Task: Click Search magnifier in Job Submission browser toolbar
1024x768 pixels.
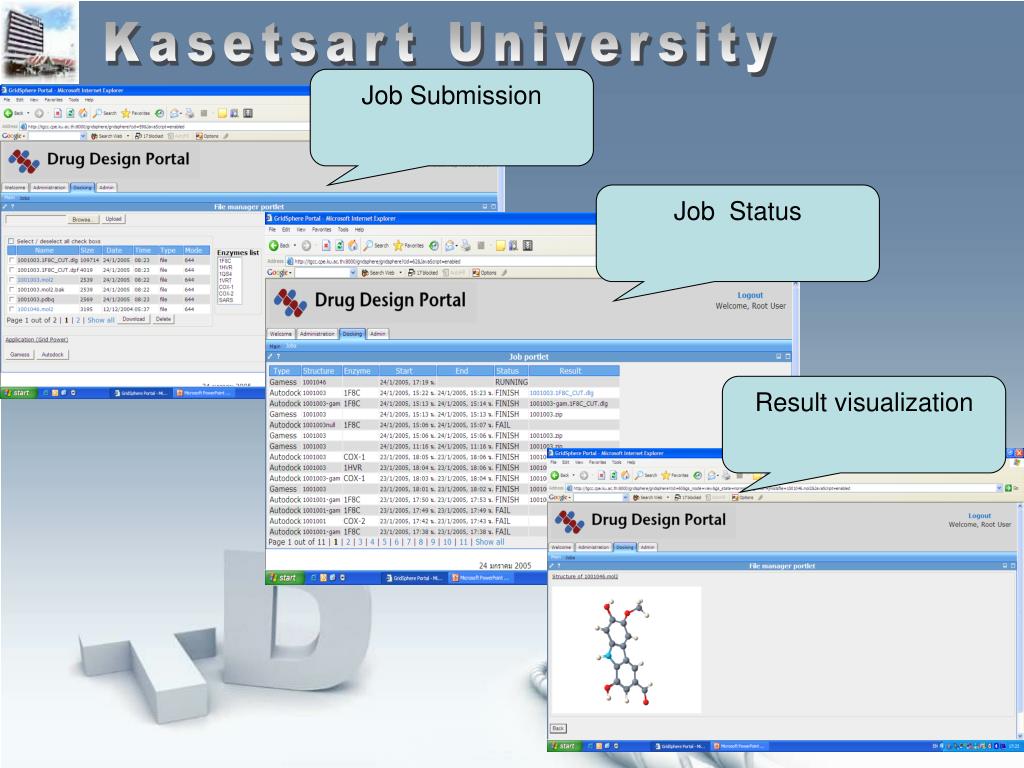Action: pyautogui.click(x=97, y=113)
